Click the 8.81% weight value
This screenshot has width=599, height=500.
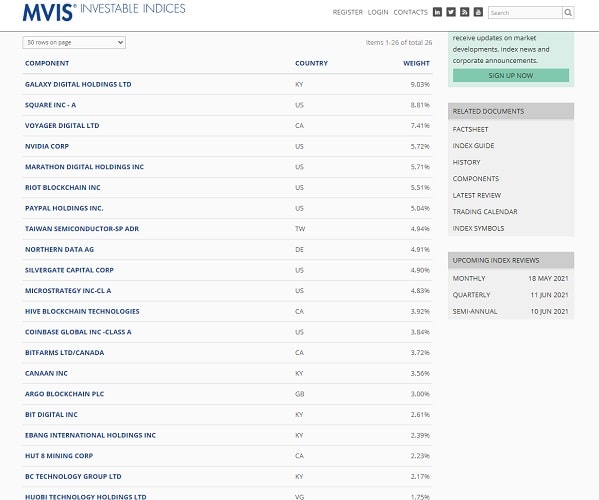coord(420,105)
